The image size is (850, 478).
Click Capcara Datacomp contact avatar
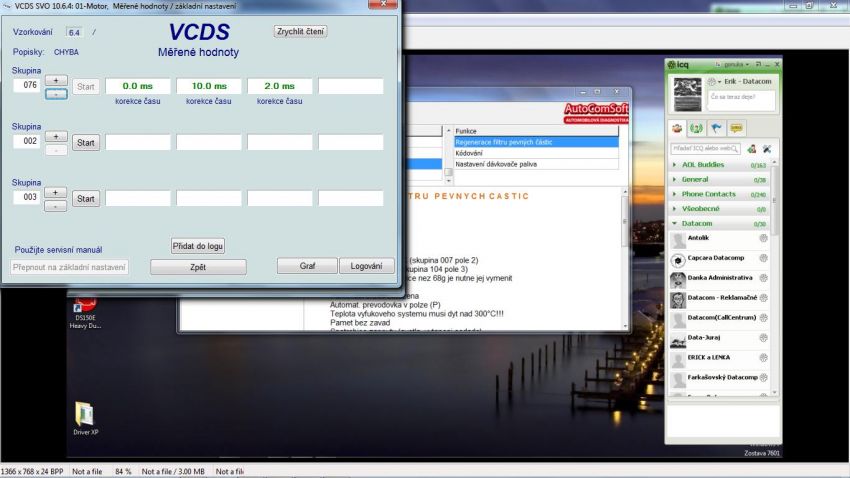click(x=678, y=261)
